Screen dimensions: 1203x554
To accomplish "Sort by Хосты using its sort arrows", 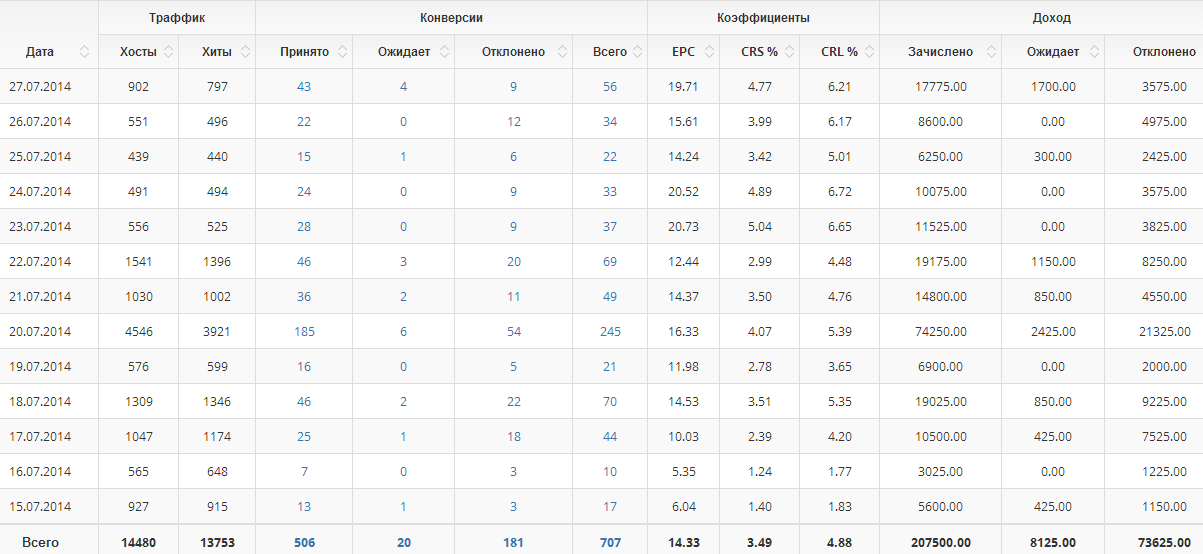I will click(x=168, y=52).
